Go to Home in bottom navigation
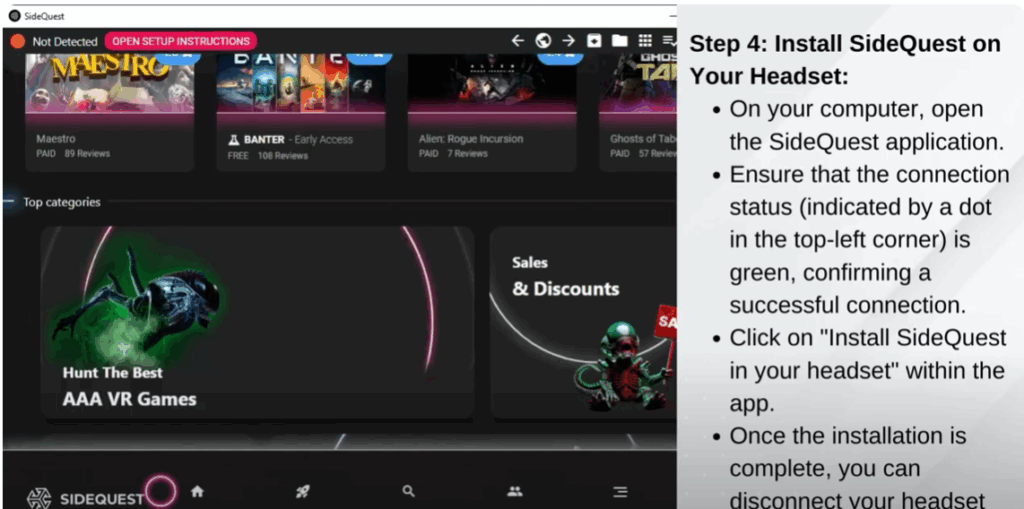Image resolution: width=1024 pixels, height=509 pixels. point(197,491)
